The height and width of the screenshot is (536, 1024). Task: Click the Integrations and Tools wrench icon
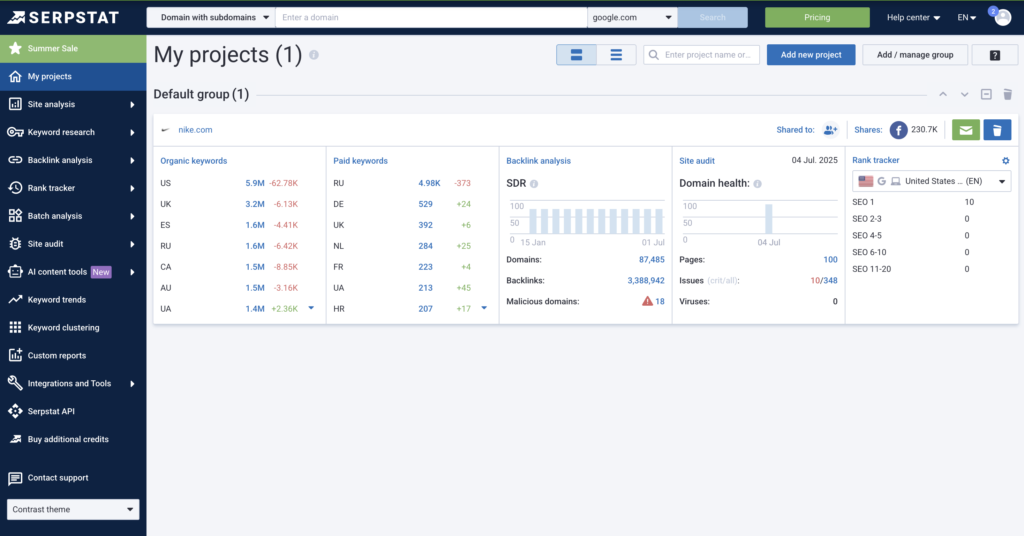[x=15, y=383]
